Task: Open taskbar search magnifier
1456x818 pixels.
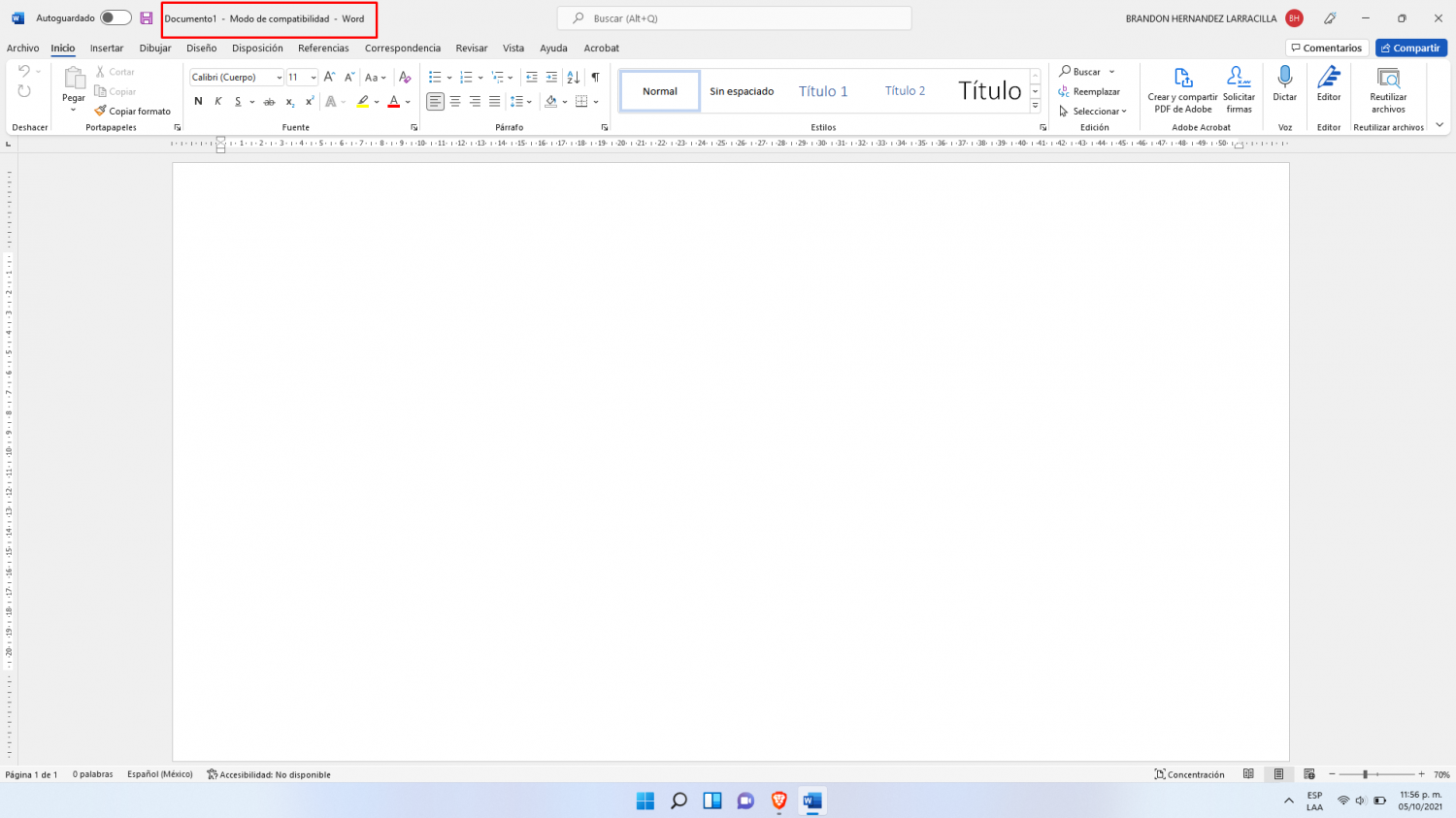Action: (x=678, y=801)
